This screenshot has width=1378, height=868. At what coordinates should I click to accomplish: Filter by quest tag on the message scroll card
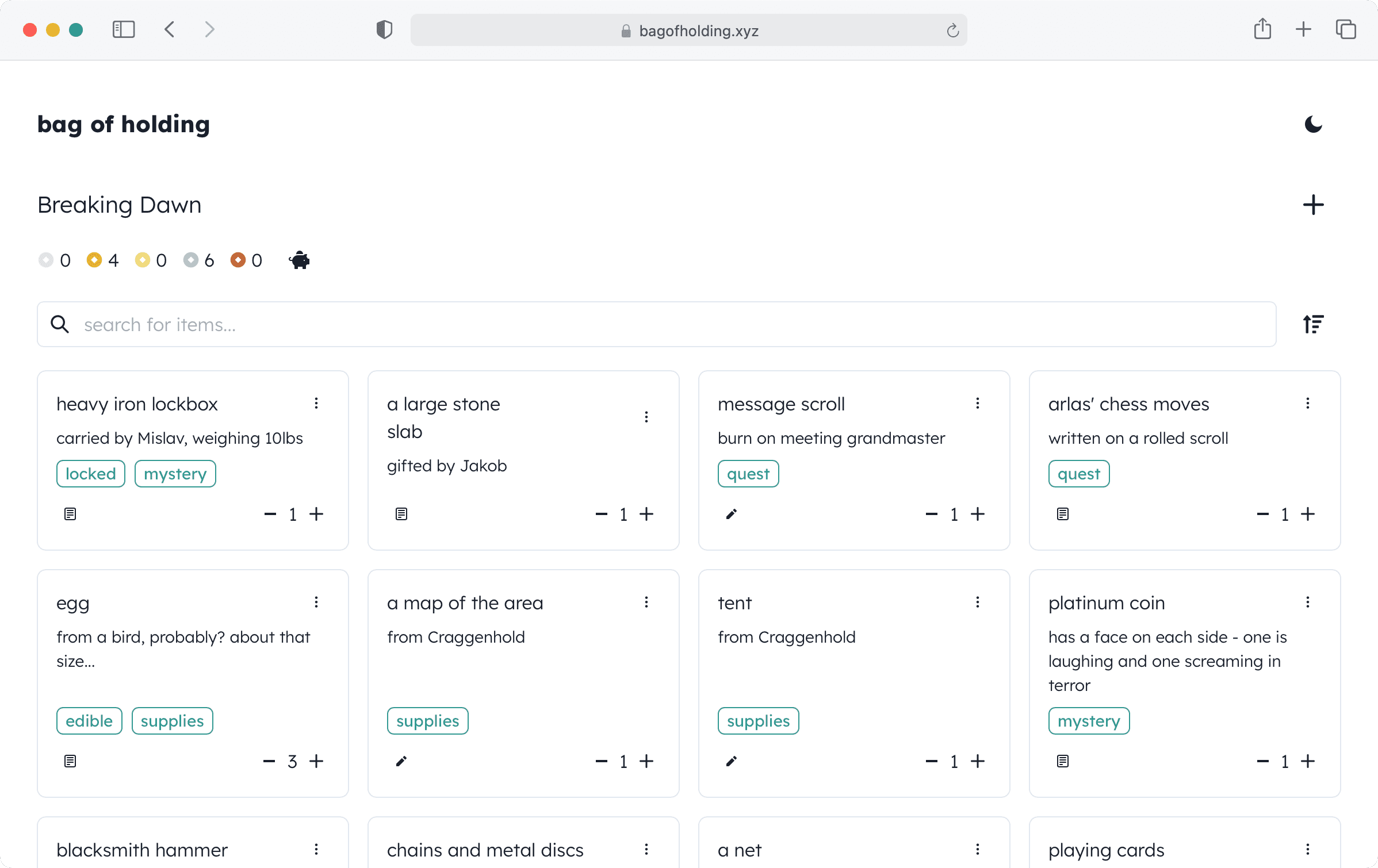click(748, 474)
